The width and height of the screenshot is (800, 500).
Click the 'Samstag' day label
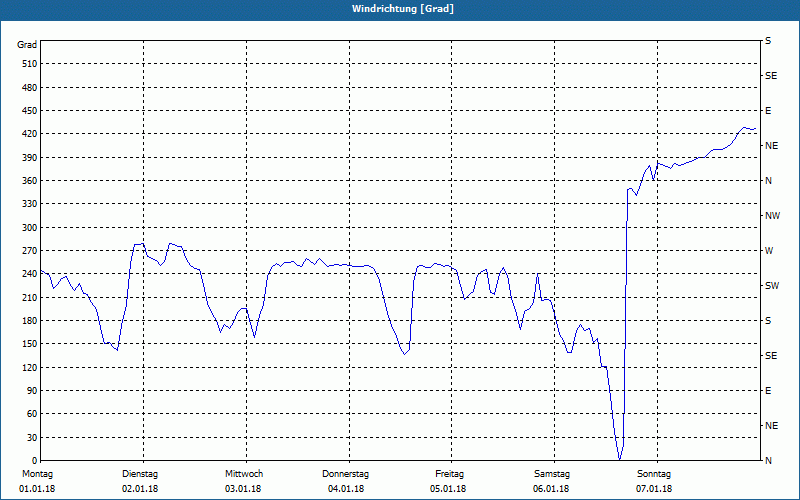click(552, 474)
